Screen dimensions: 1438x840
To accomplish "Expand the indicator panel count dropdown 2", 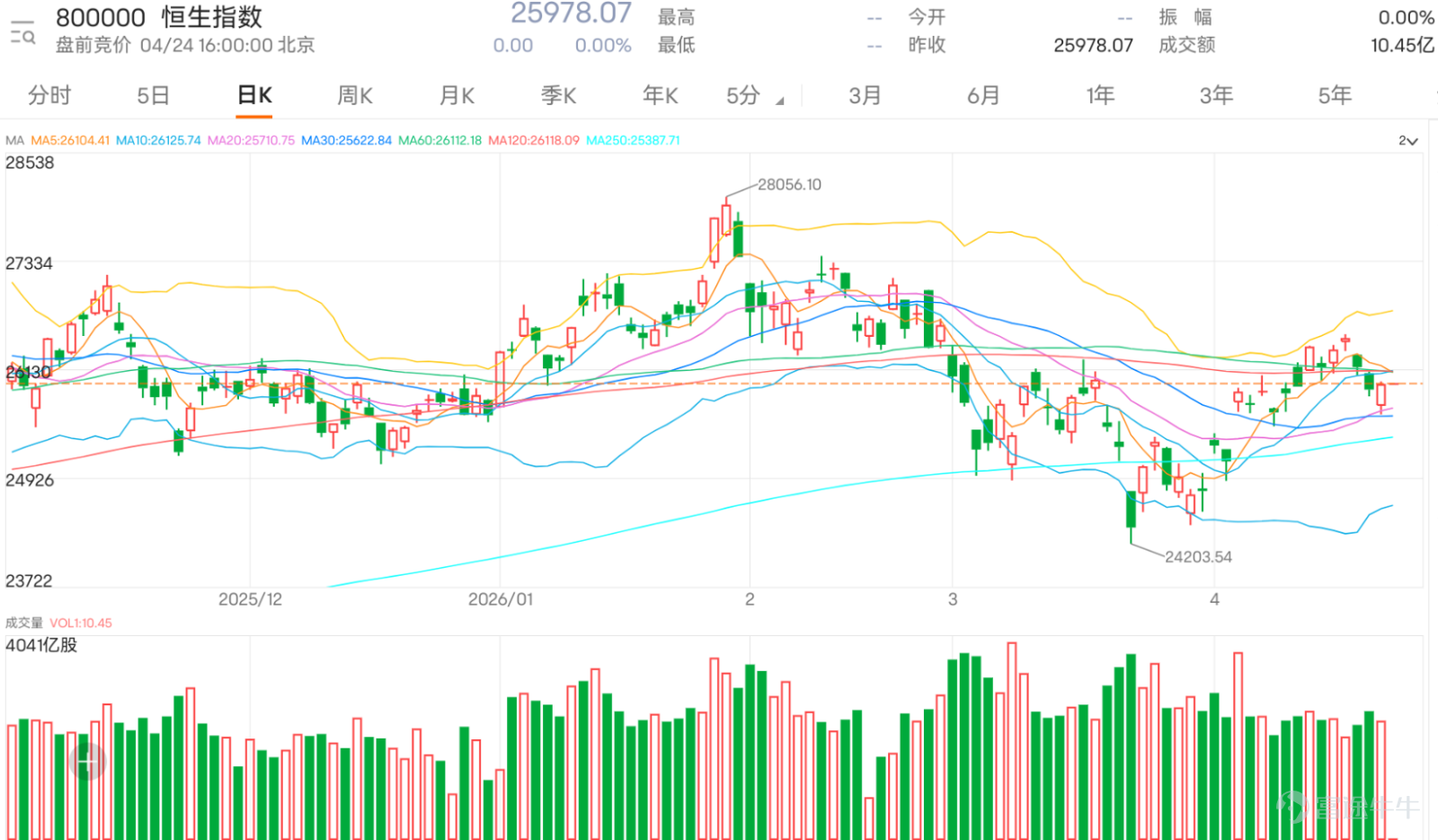I will pyautogui.click(x=1407, y=141).
